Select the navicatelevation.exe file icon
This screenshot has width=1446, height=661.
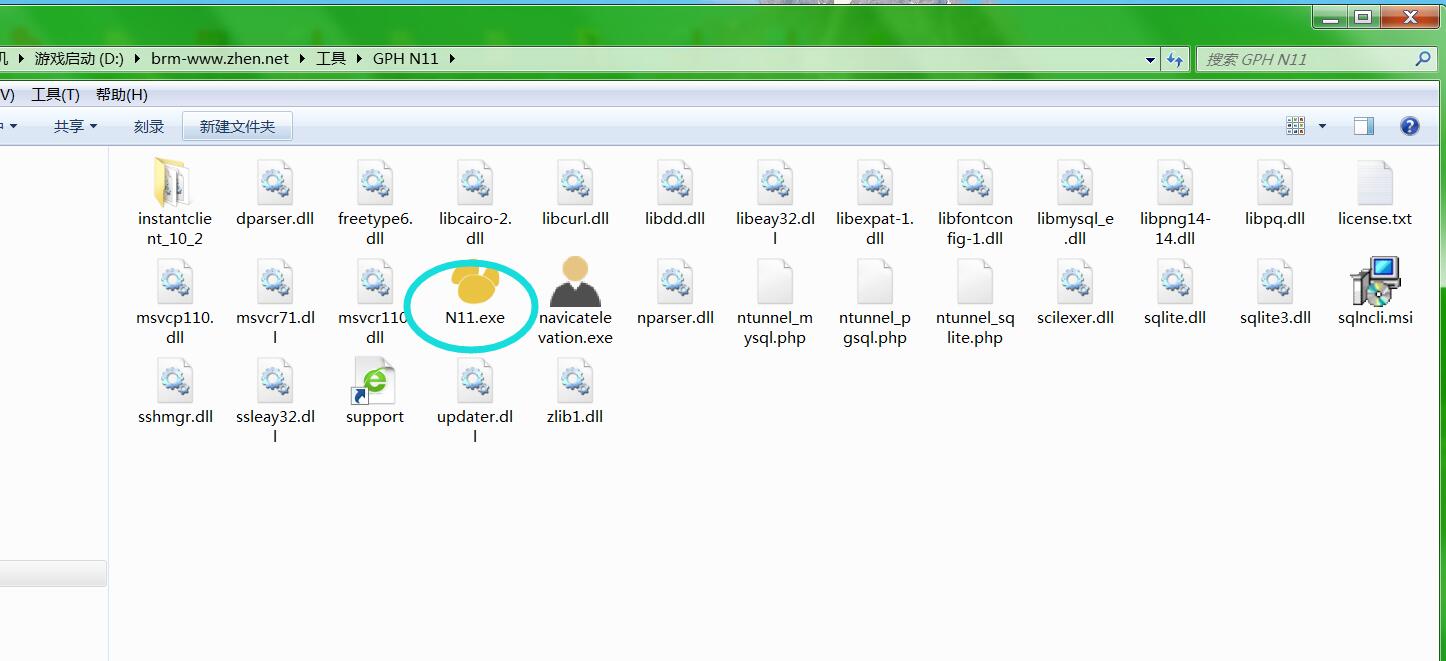coord(575,283)
